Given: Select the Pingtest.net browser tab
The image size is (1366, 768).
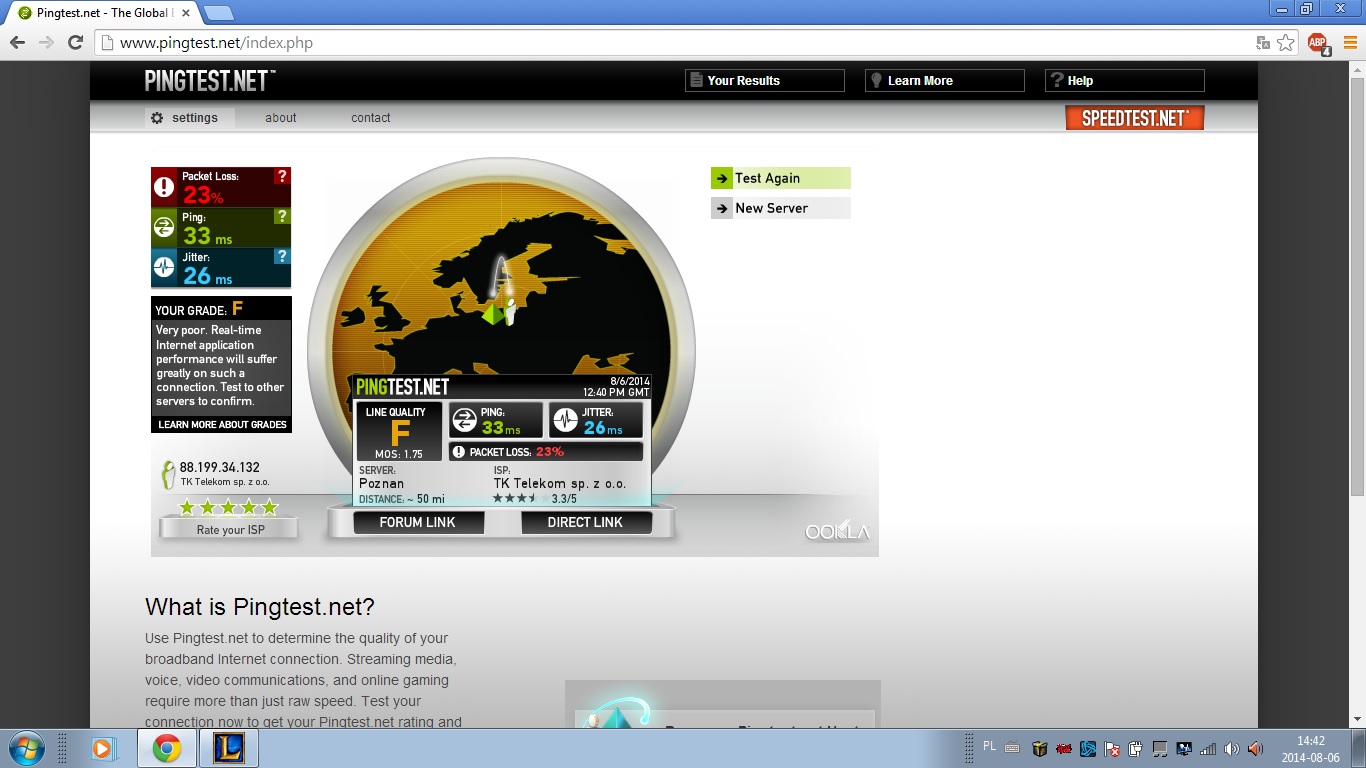Looking at the screenshot, I should tap(105, 13).
